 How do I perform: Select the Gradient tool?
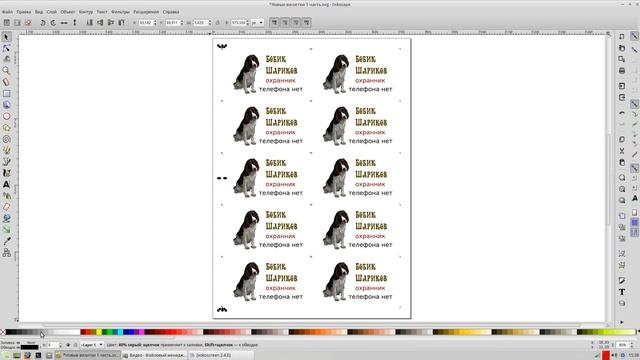pyautogui.click(x=6, y=230)
